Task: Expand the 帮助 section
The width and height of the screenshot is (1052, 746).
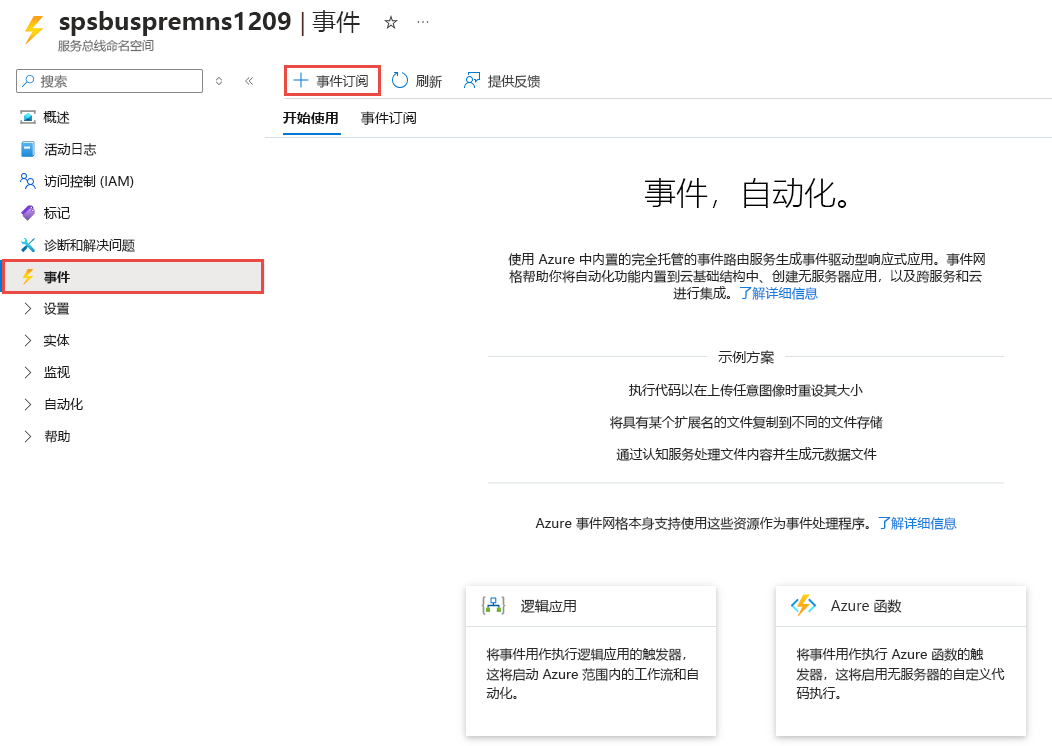Action: tap(28, 436)
